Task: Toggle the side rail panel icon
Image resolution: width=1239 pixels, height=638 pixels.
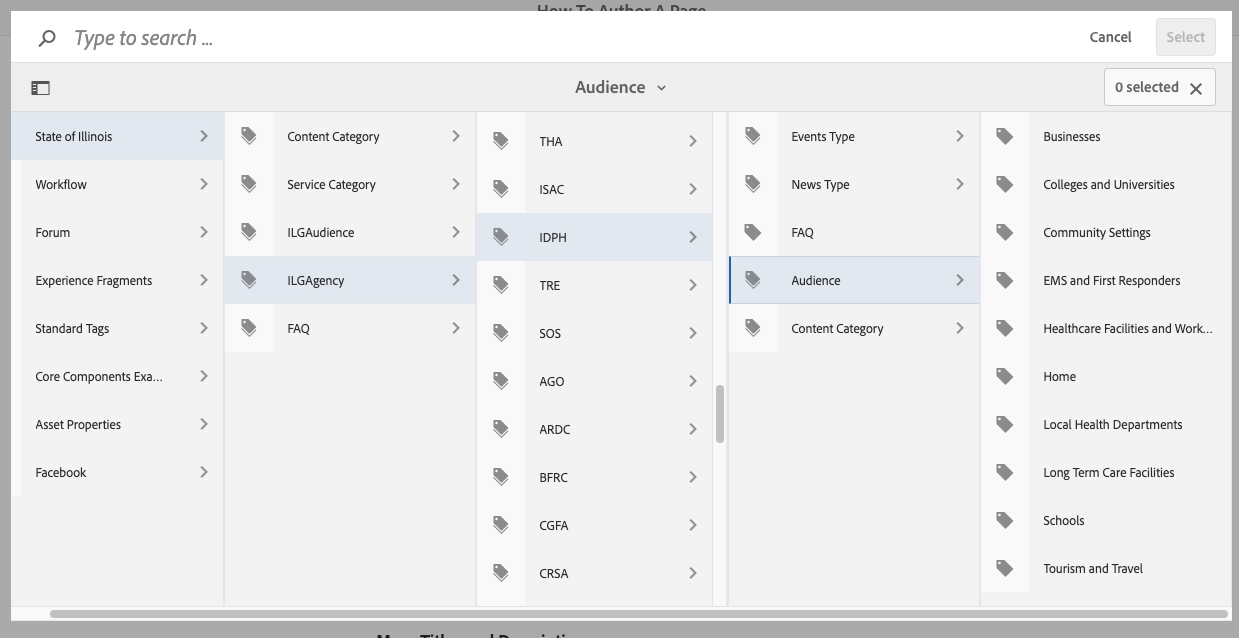Action: [x=40, y=88]
